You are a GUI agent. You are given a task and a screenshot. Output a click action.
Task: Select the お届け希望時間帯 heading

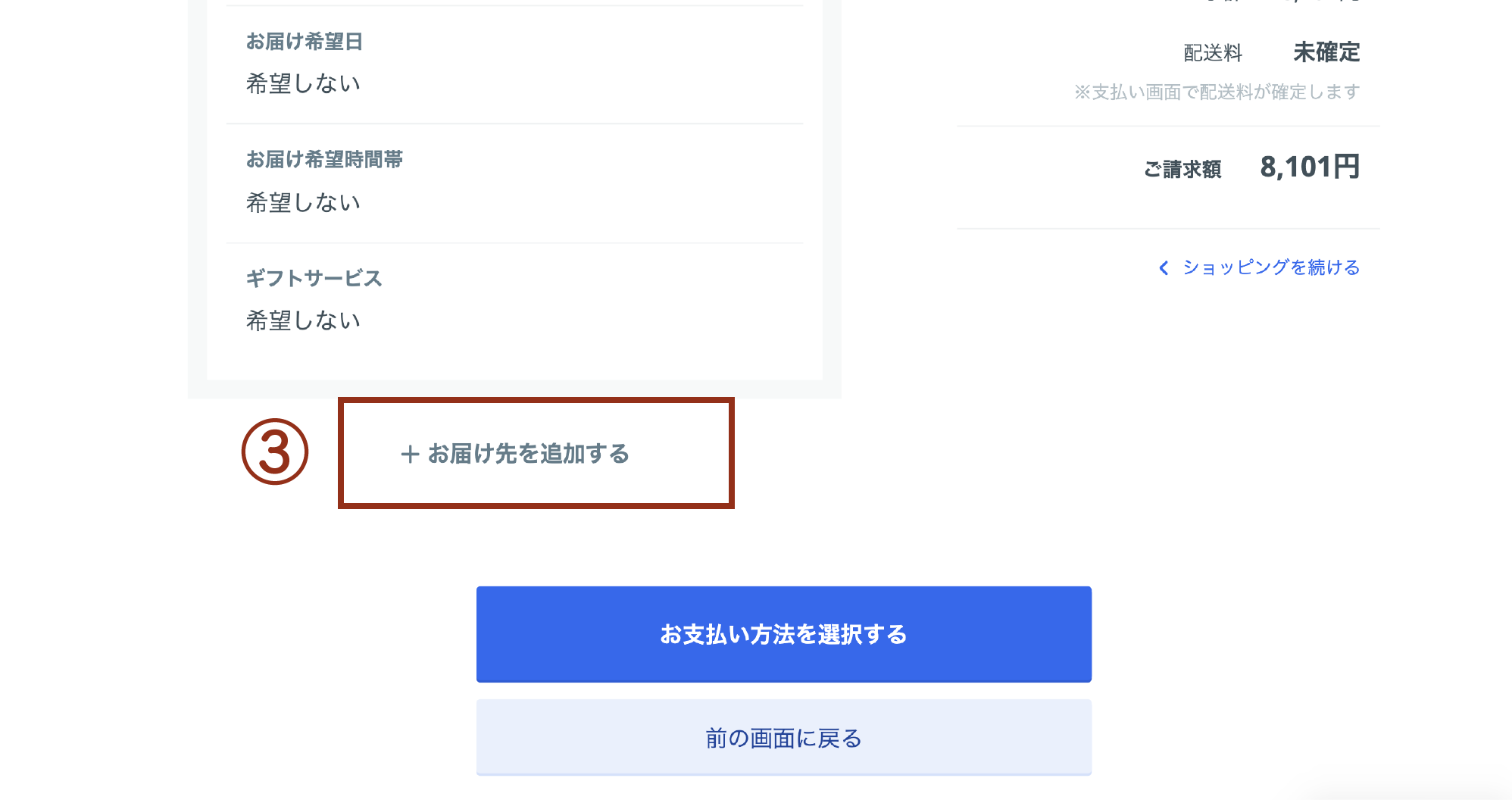324,160
